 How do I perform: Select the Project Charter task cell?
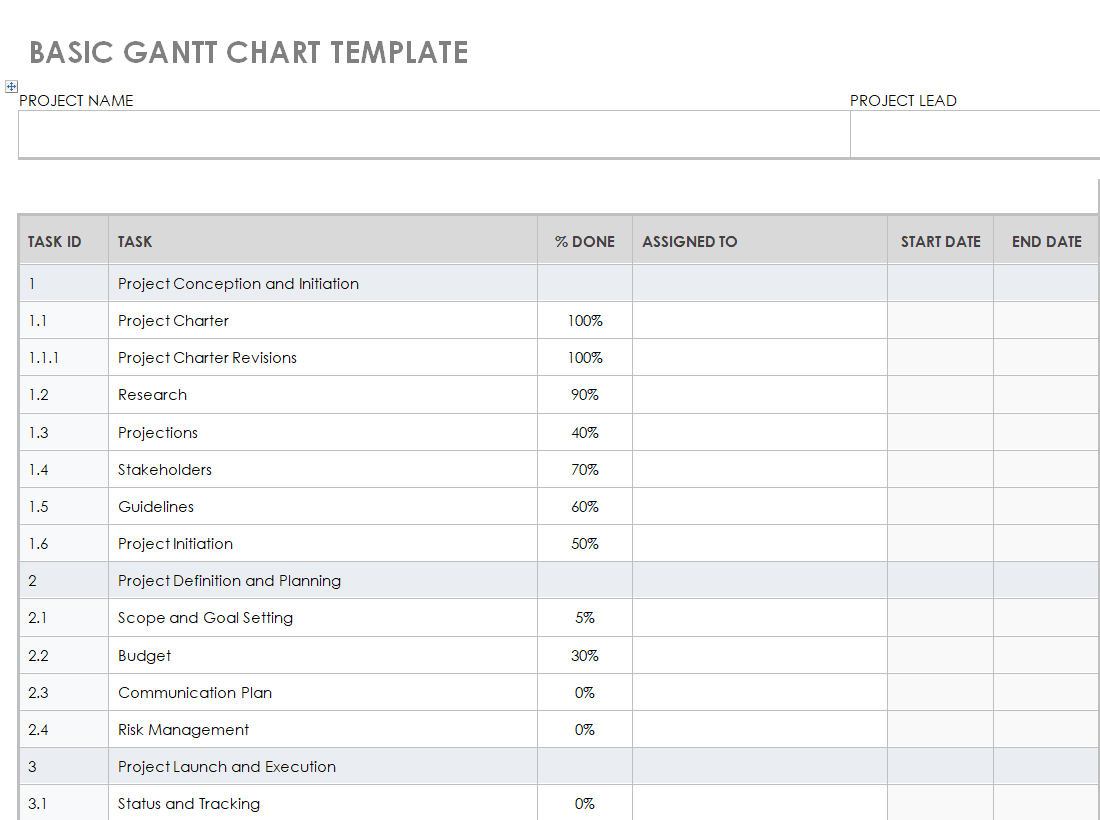323,321
